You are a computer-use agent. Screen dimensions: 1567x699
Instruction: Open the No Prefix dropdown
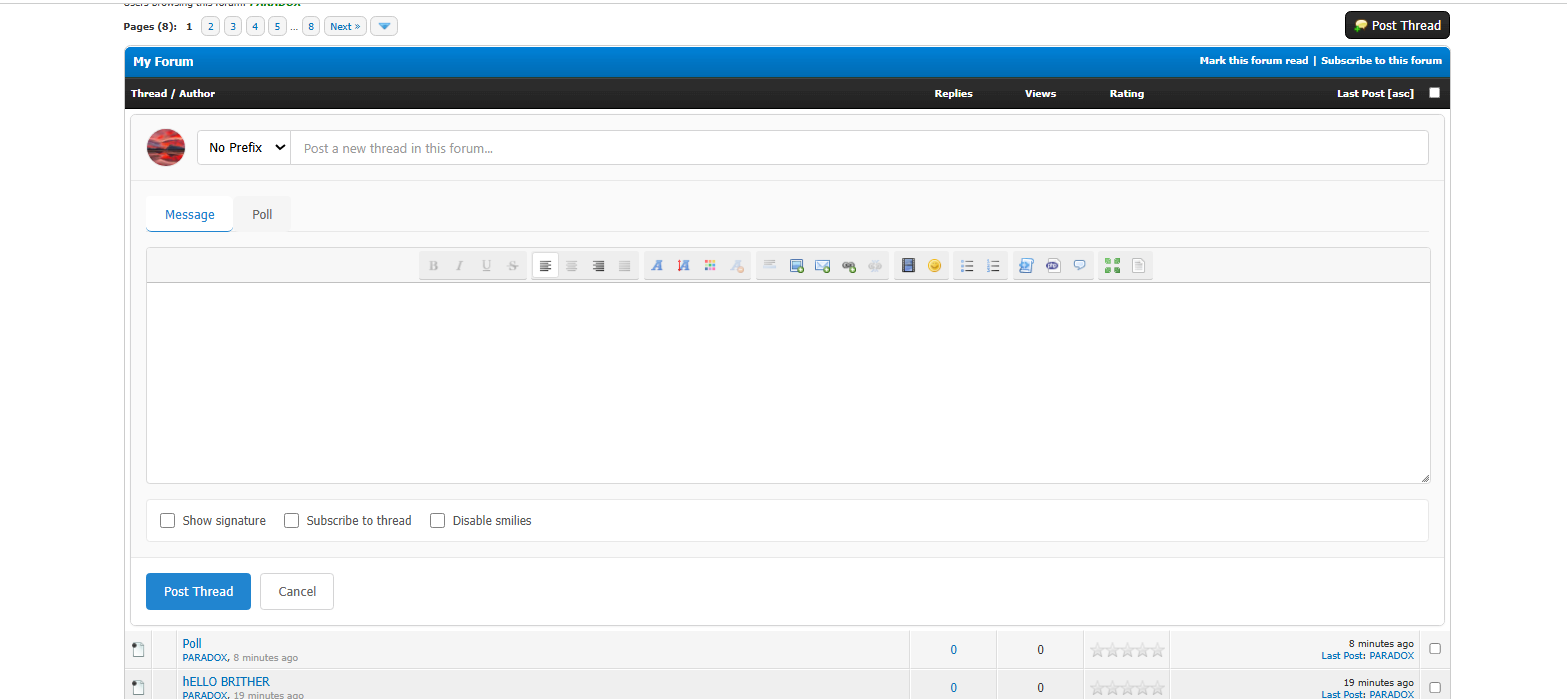tap(245, 148)
